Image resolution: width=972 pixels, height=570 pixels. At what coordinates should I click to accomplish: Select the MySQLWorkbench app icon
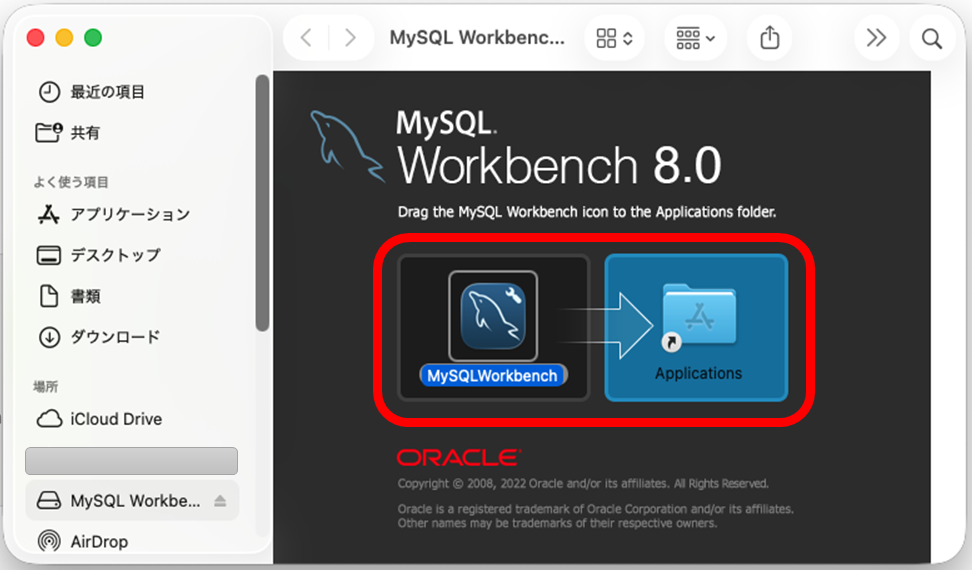pos(493,316)
